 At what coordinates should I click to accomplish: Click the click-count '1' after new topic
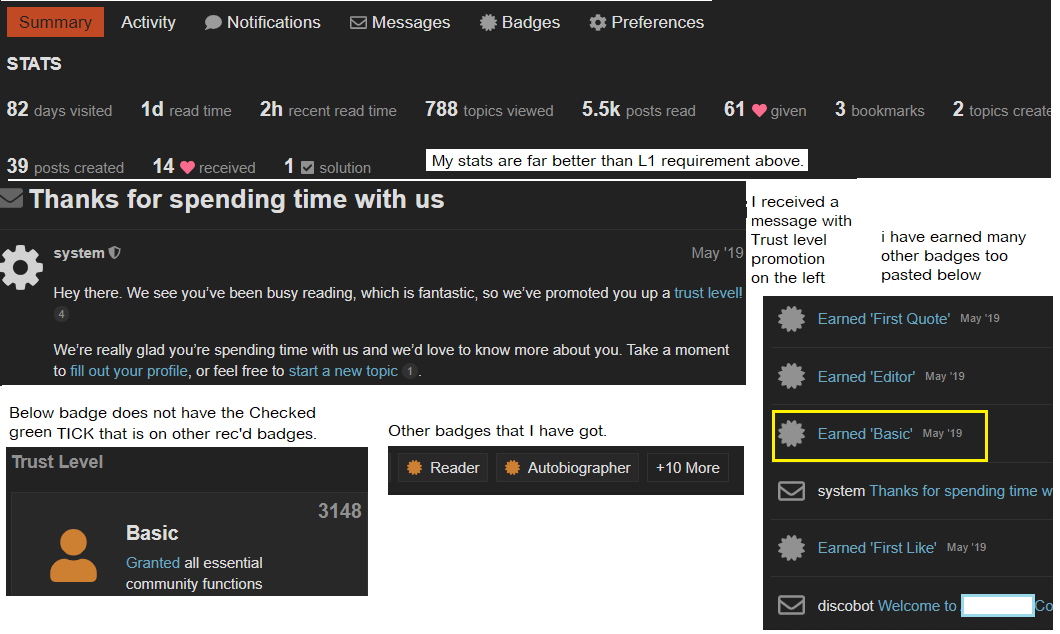click(x=410, y=371)
